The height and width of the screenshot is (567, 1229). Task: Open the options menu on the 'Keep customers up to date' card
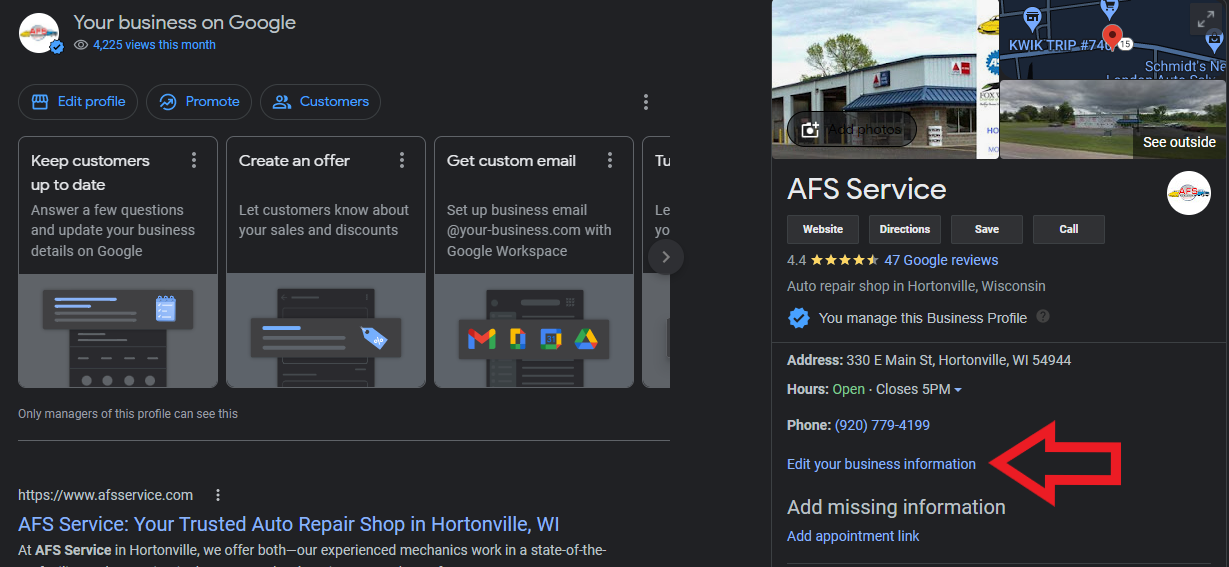pyautogui.click(x=194, y=160)
